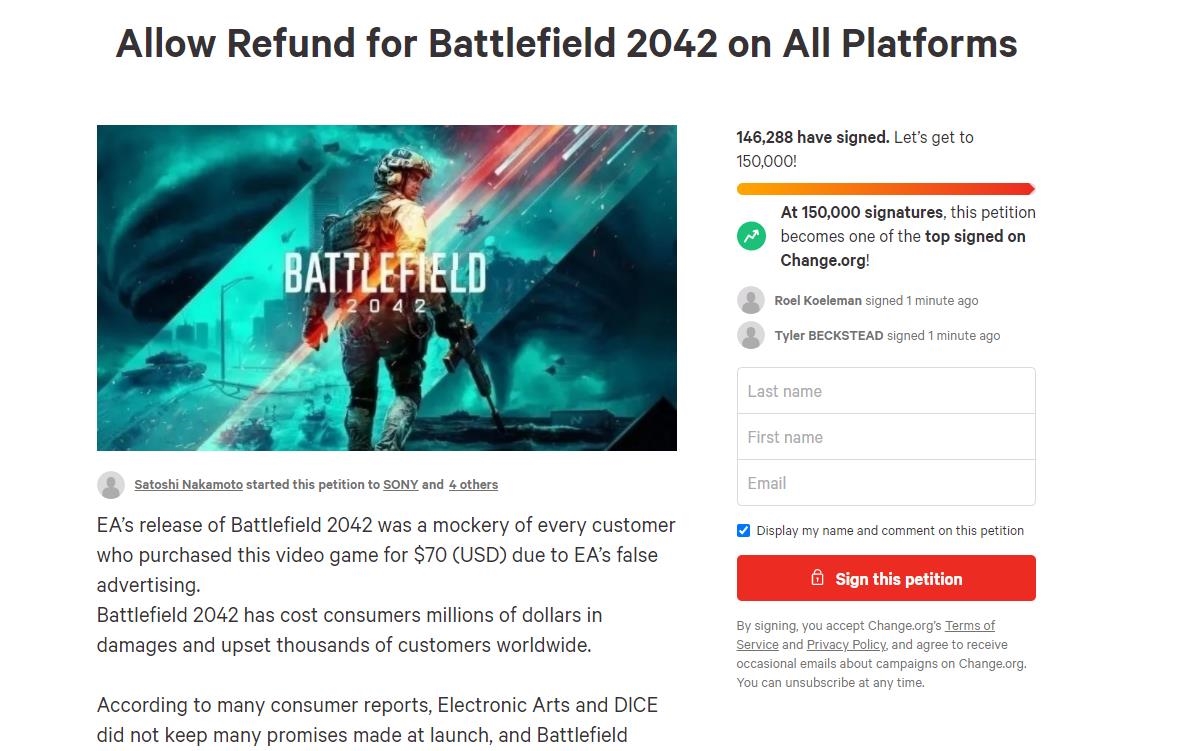Viewport: 1197px width, 751px height.
Task: Click Tyler BECKSTEAD's name in recent signers
Action: pyautogui.click(x=828, y=336)
